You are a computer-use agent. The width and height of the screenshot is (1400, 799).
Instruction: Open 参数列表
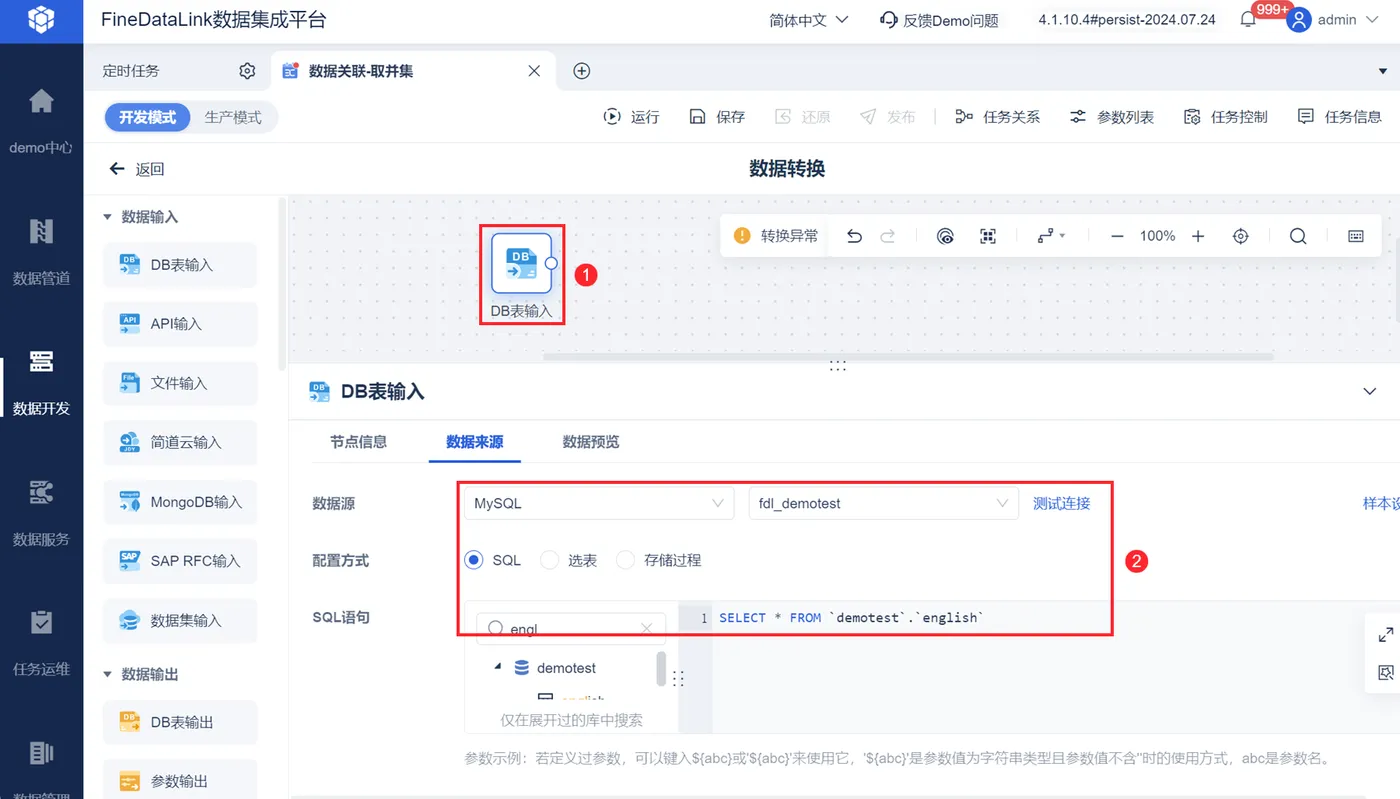[1111, 117]
